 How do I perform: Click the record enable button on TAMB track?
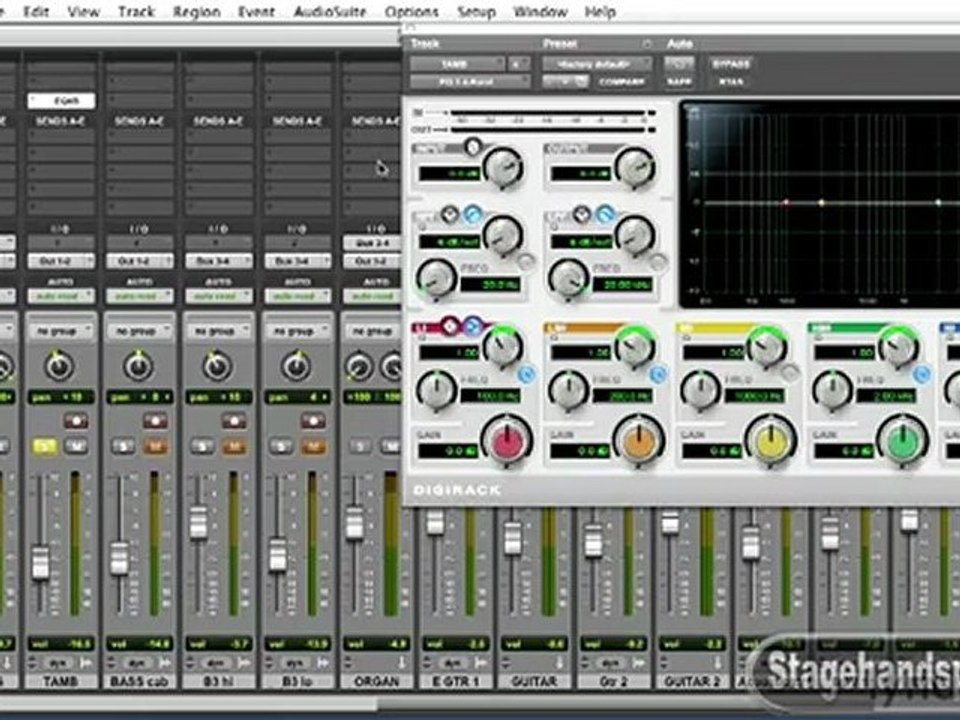pos(76,421)
